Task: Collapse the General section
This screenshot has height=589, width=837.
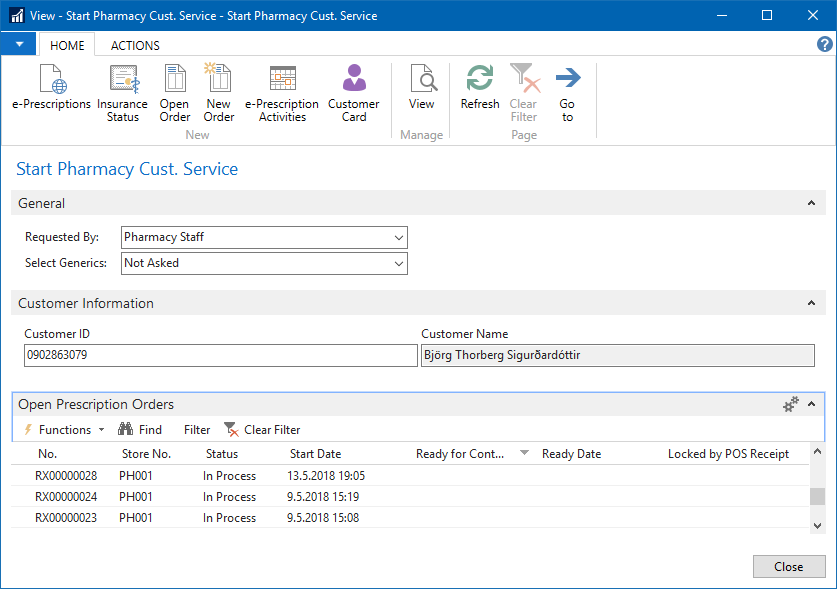Action: tap(811, 203)
